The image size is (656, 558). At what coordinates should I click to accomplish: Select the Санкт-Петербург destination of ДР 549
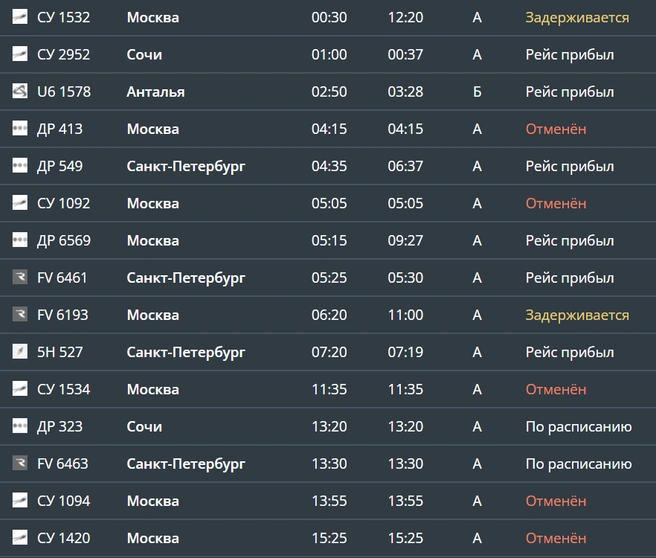click(186, 166)
